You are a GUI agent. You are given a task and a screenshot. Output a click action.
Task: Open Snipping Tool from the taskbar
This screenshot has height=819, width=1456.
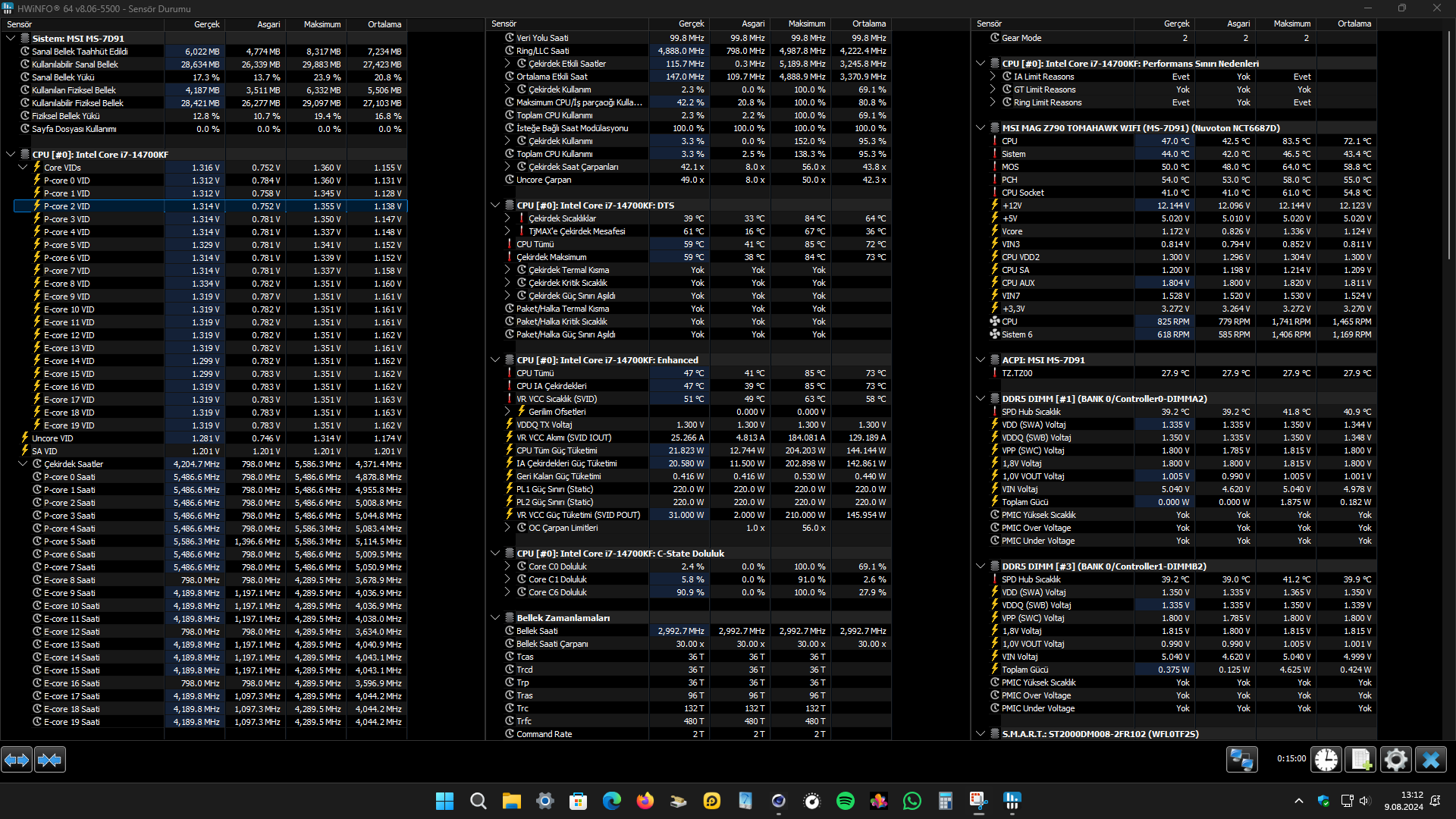pos(979,801)
